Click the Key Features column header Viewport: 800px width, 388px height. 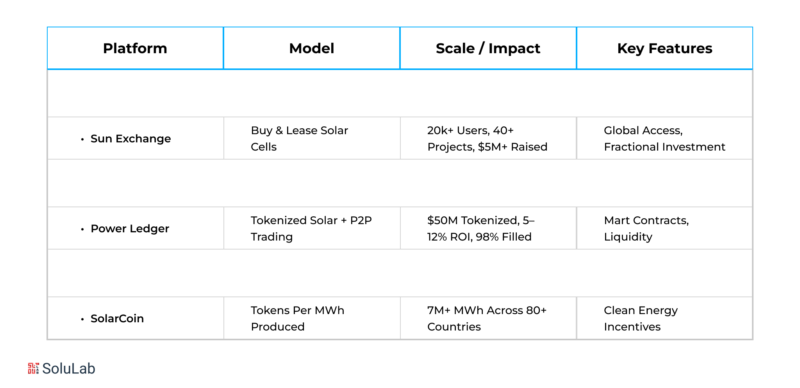tap(665, 48)
